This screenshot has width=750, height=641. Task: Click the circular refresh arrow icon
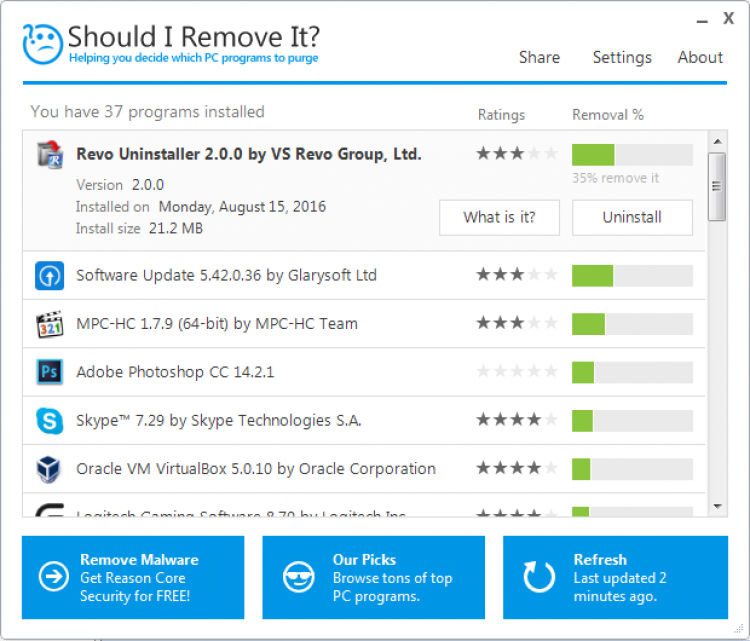pyautogui.click(x=539, y=576)
